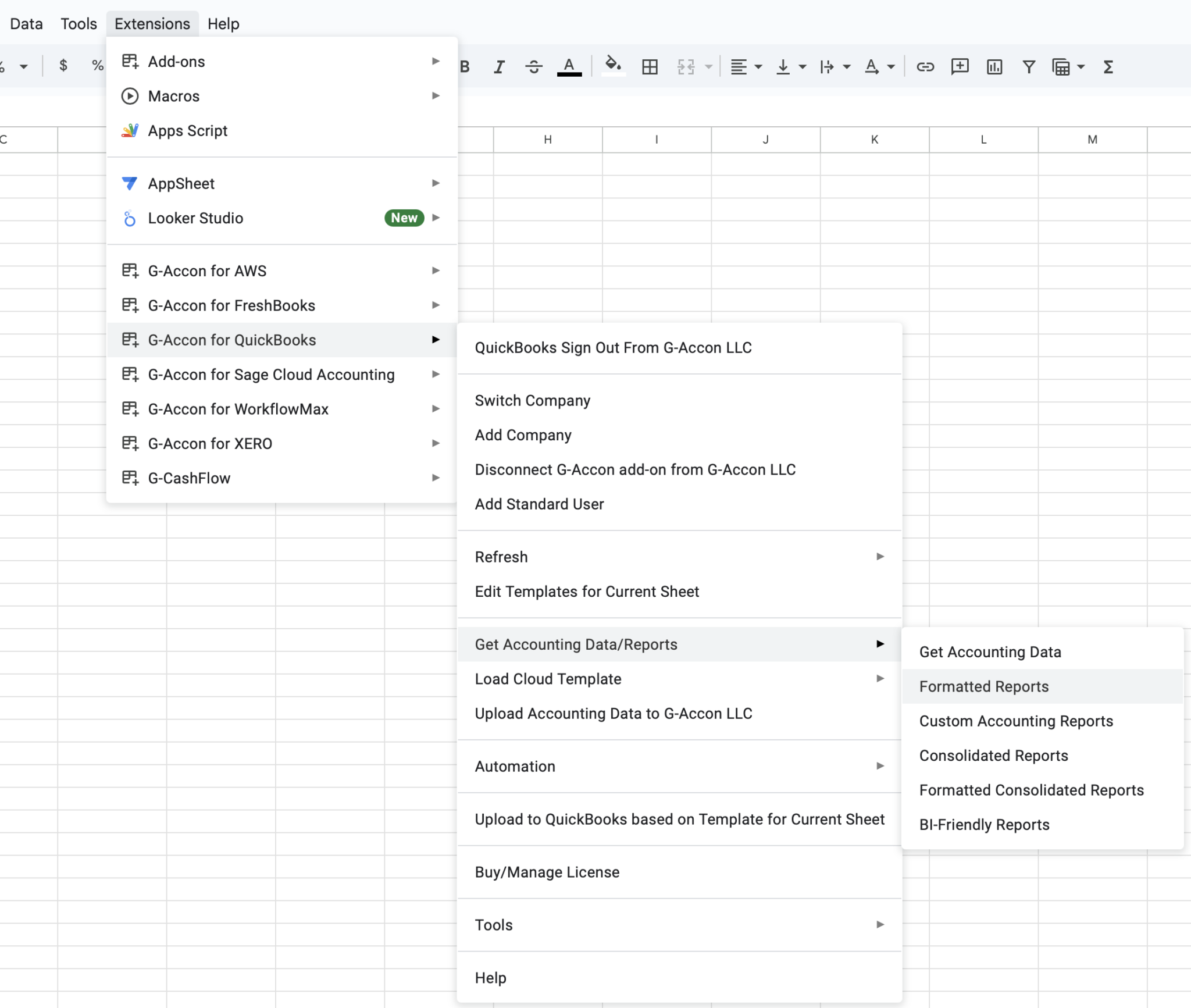1191x1008 pixels.
Task: Open Apps Script
Action: 282,130
